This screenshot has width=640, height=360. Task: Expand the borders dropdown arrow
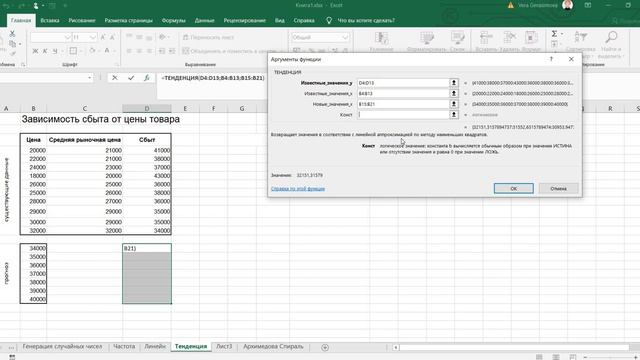click(x=80, y=51)
